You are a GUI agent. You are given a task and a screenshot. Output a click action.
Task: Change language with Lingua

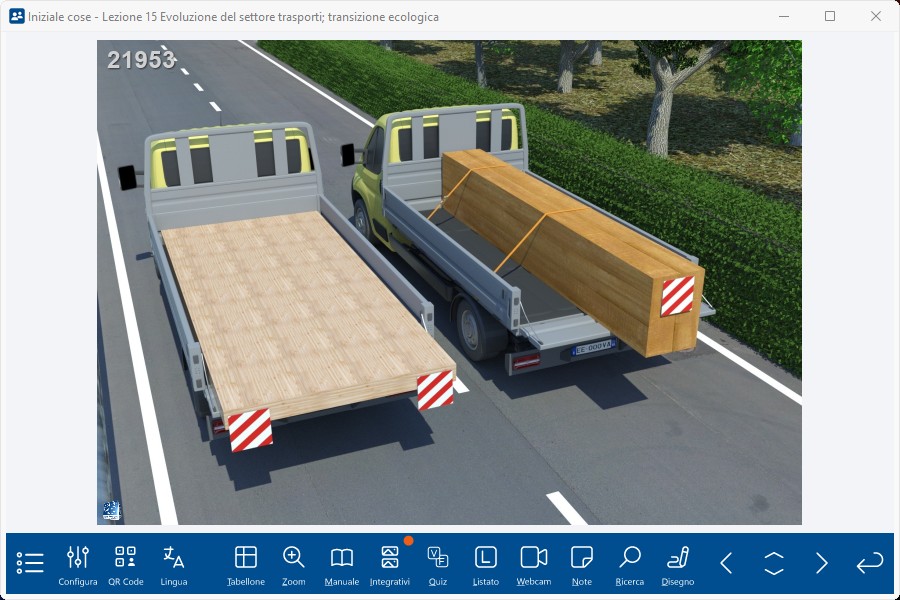[174, 564]
